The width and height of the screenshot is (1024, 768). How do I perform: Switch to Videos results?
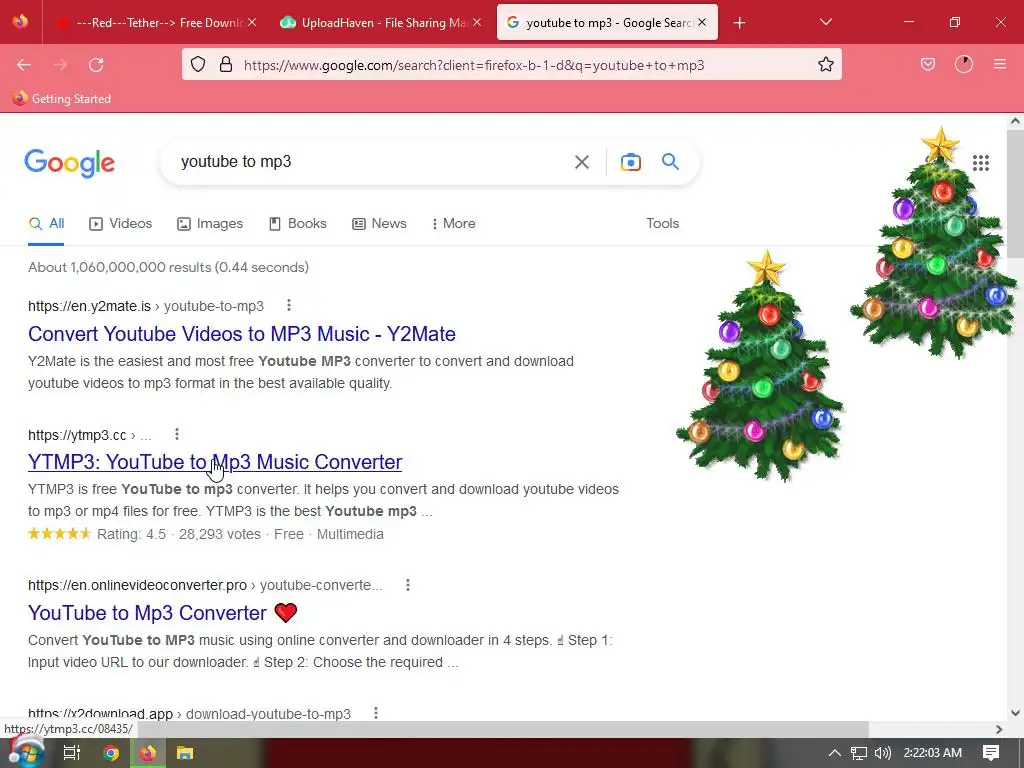[121, 223]
